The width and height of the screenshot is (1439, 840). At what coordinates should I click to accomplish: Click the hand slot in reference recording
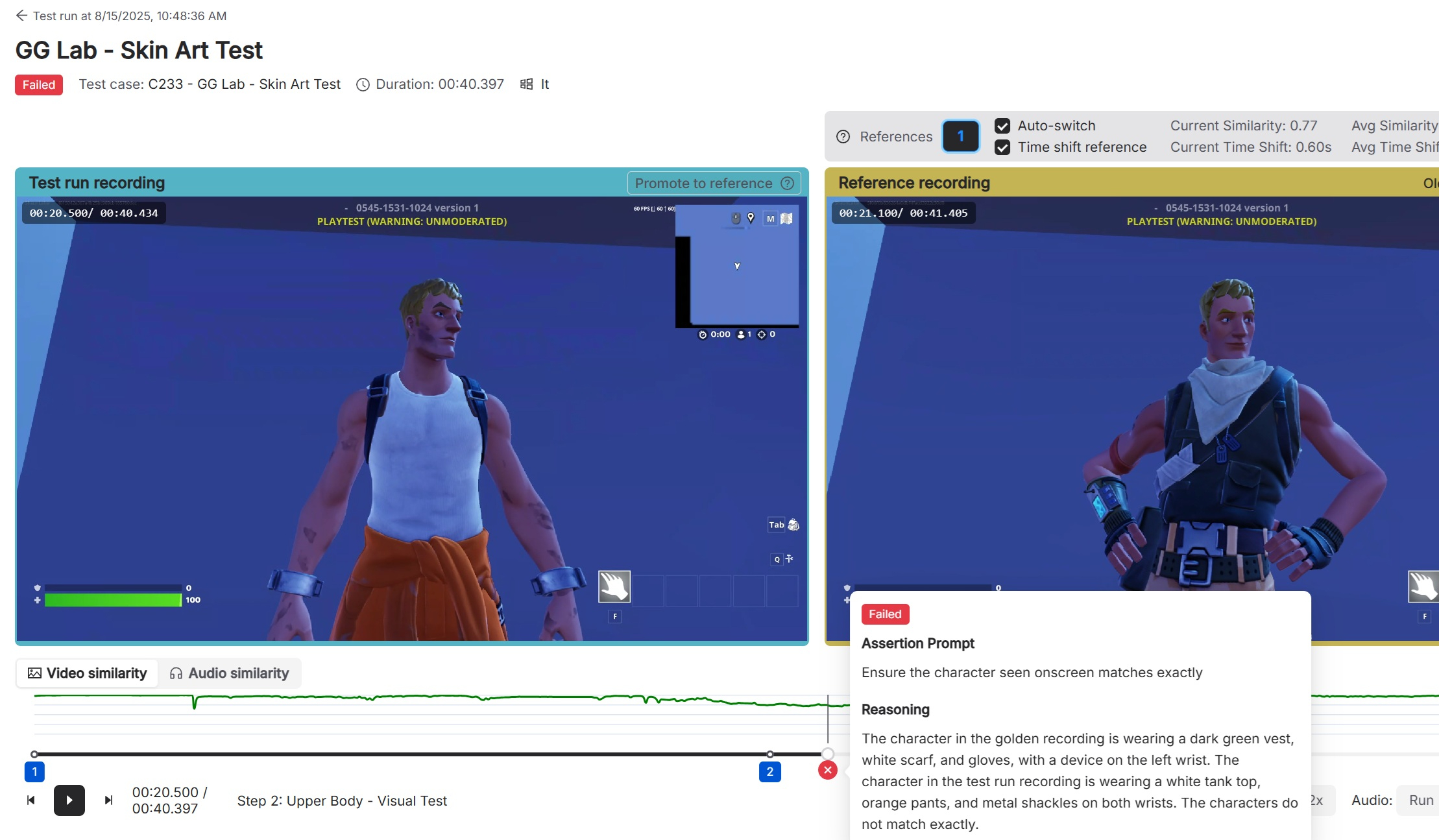[x=1423, y=586]
